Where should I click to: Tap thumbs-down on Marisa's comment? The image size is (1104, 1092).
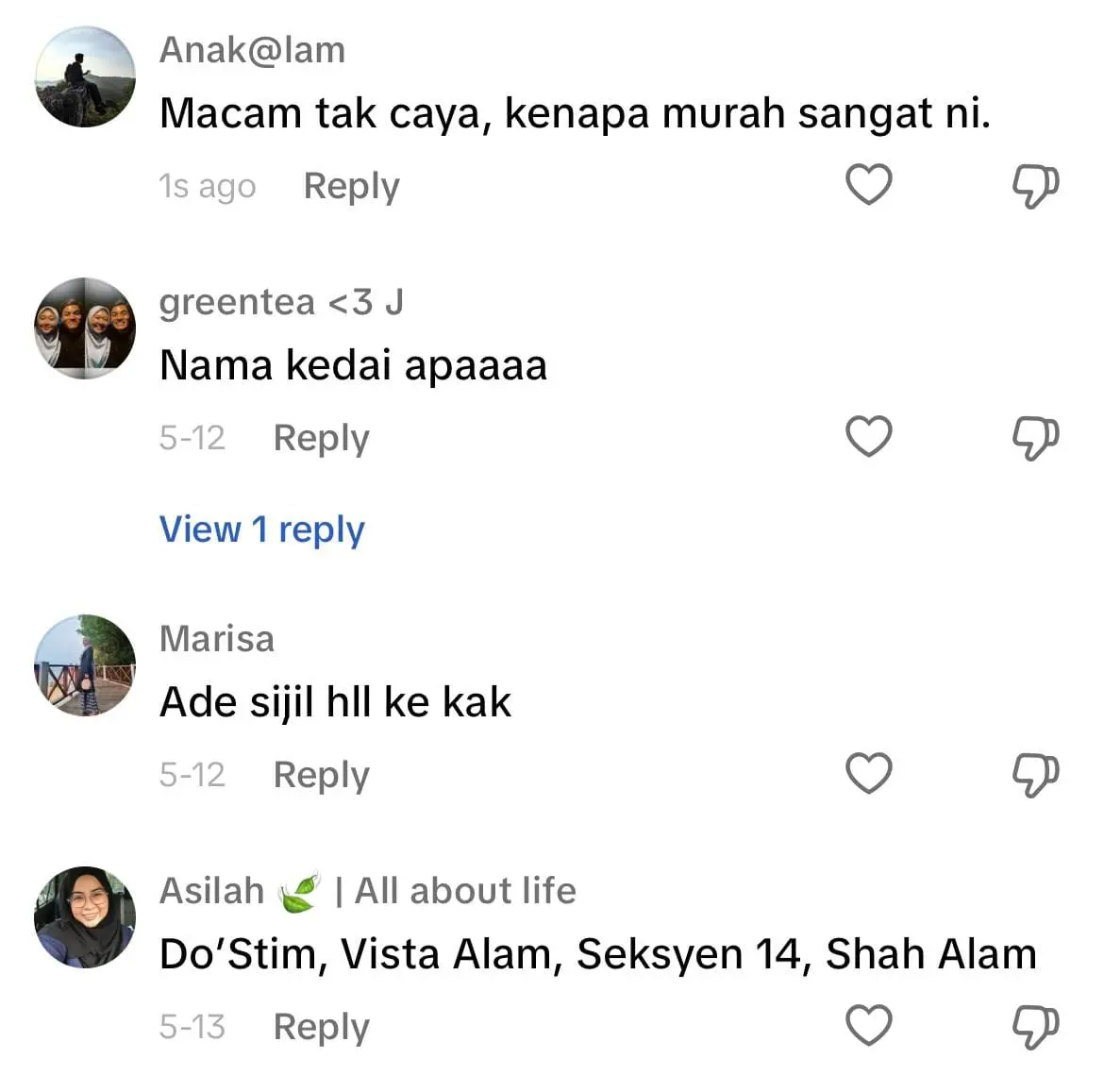(1035, 774)
